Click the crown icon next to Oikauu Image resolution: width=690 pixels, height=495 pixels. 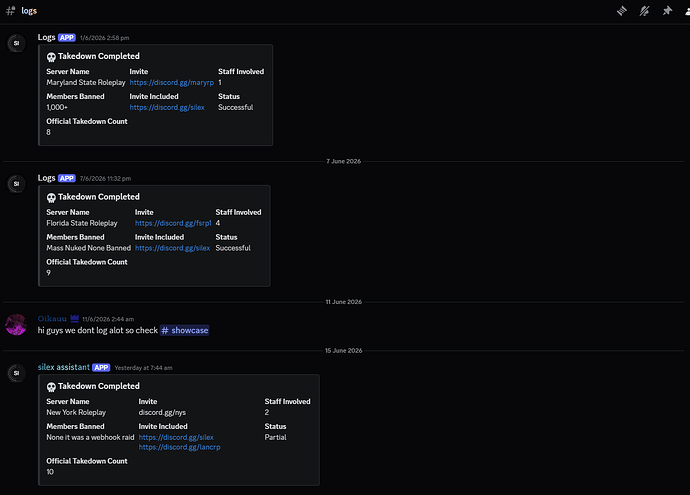(74, 318)
